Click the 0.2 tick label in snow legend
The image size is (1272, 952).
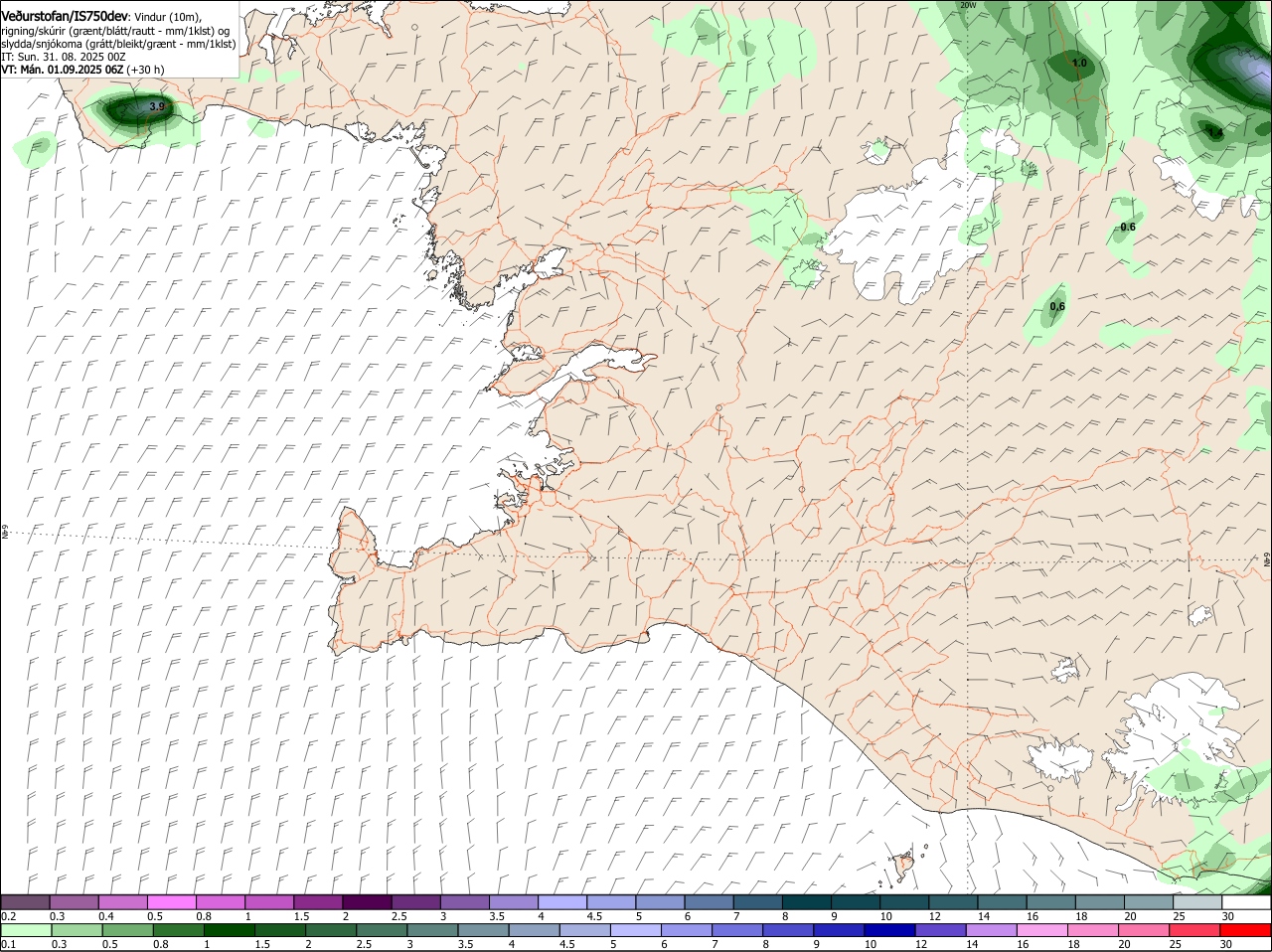[8, 916]
